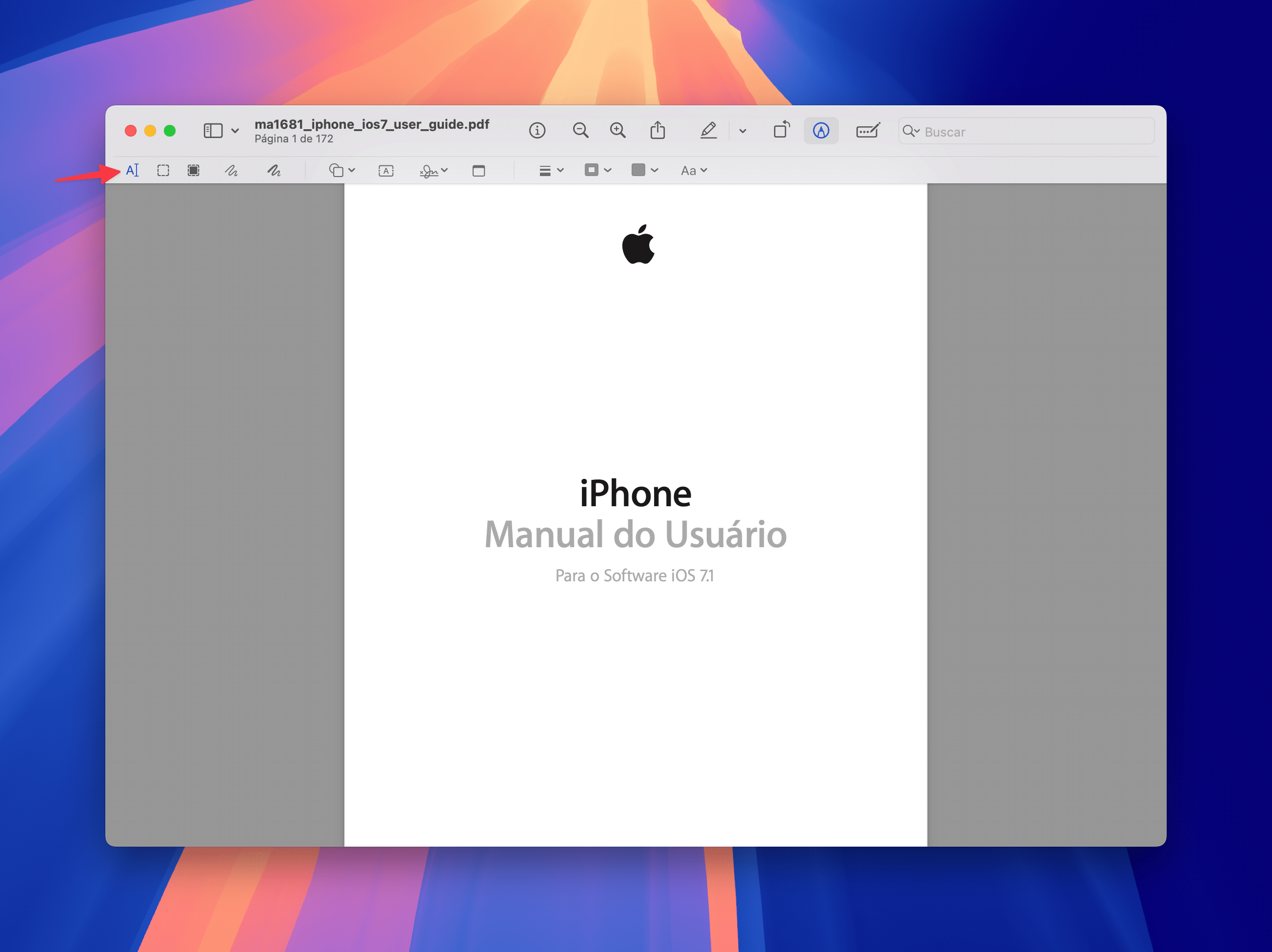Expand the highlight color options chevron
Screen dimensions: 1272x952
point(742,131)
